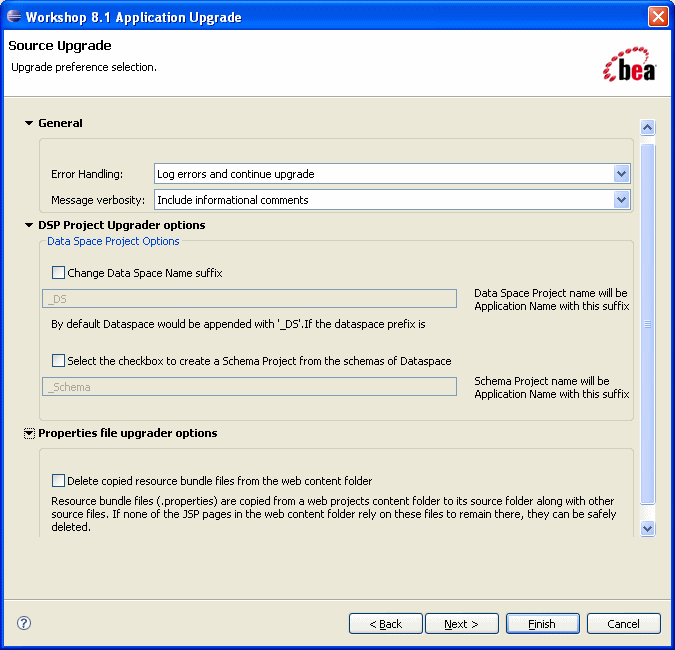The height and width of the screenshot is (650, 675).
Task: Click the _DS suffix input field
Action: pos(249,298)
